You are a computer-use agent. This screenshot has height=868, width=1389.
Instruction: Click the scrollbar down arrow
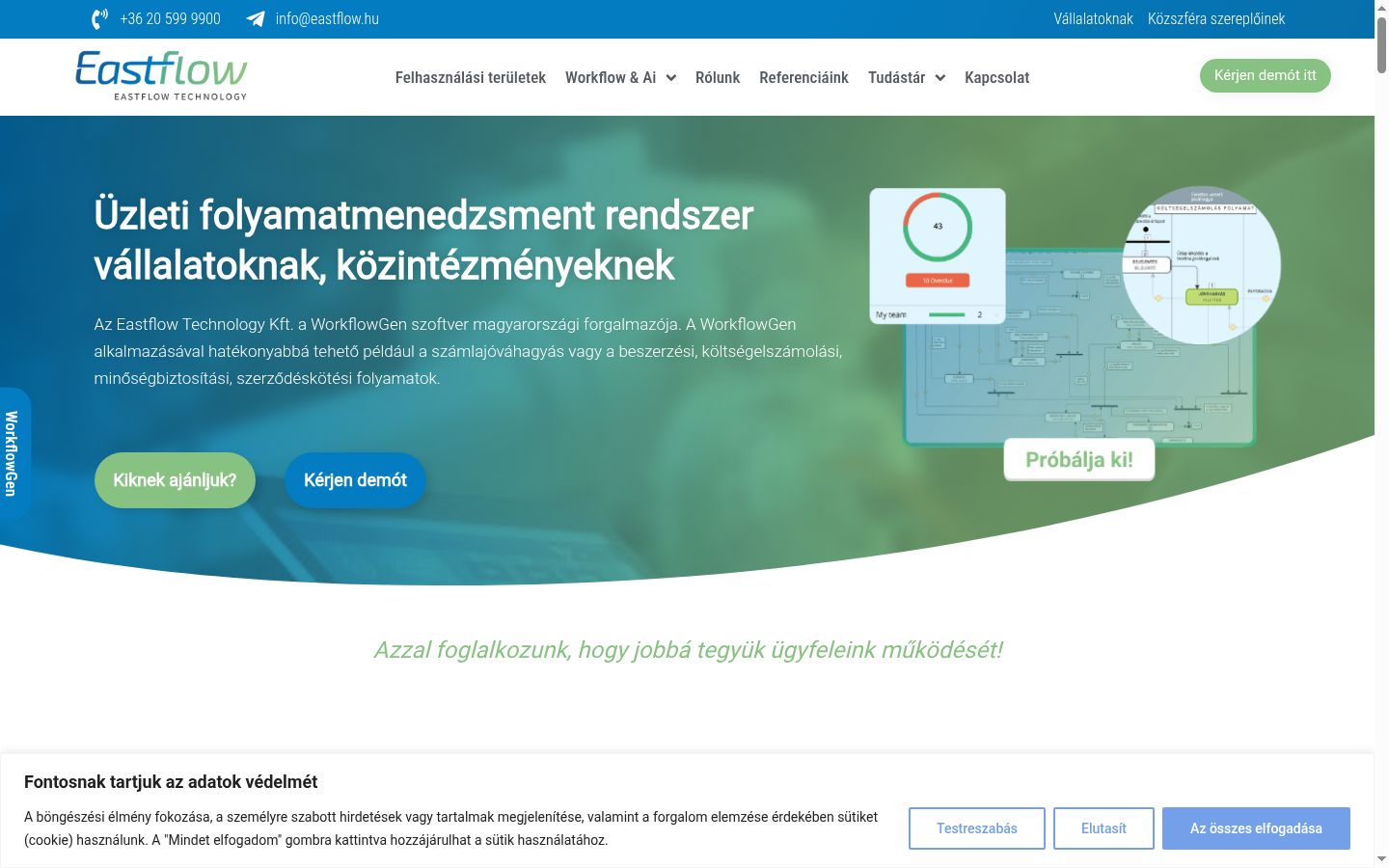pyautogui.click(x=1381, y=859)
